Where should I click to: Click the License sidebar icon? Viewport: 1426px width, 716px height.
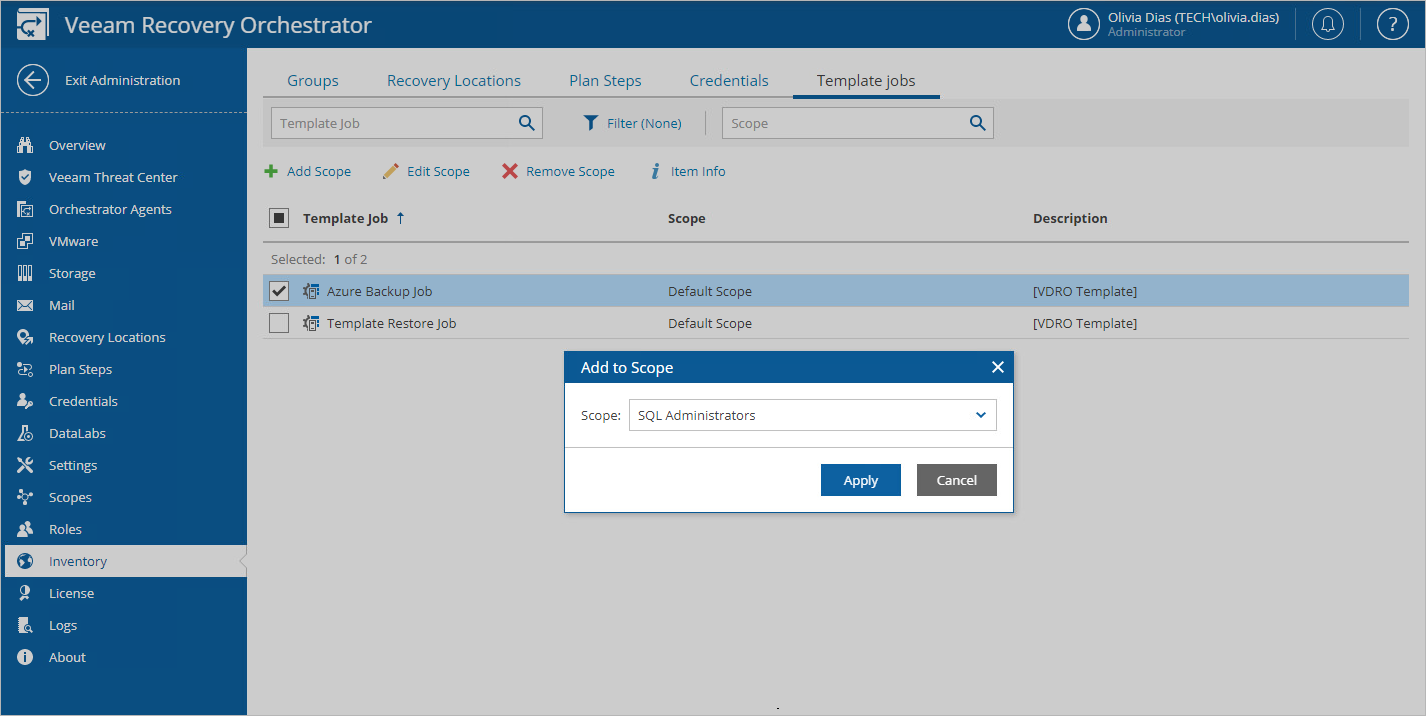tap(26, 593)
